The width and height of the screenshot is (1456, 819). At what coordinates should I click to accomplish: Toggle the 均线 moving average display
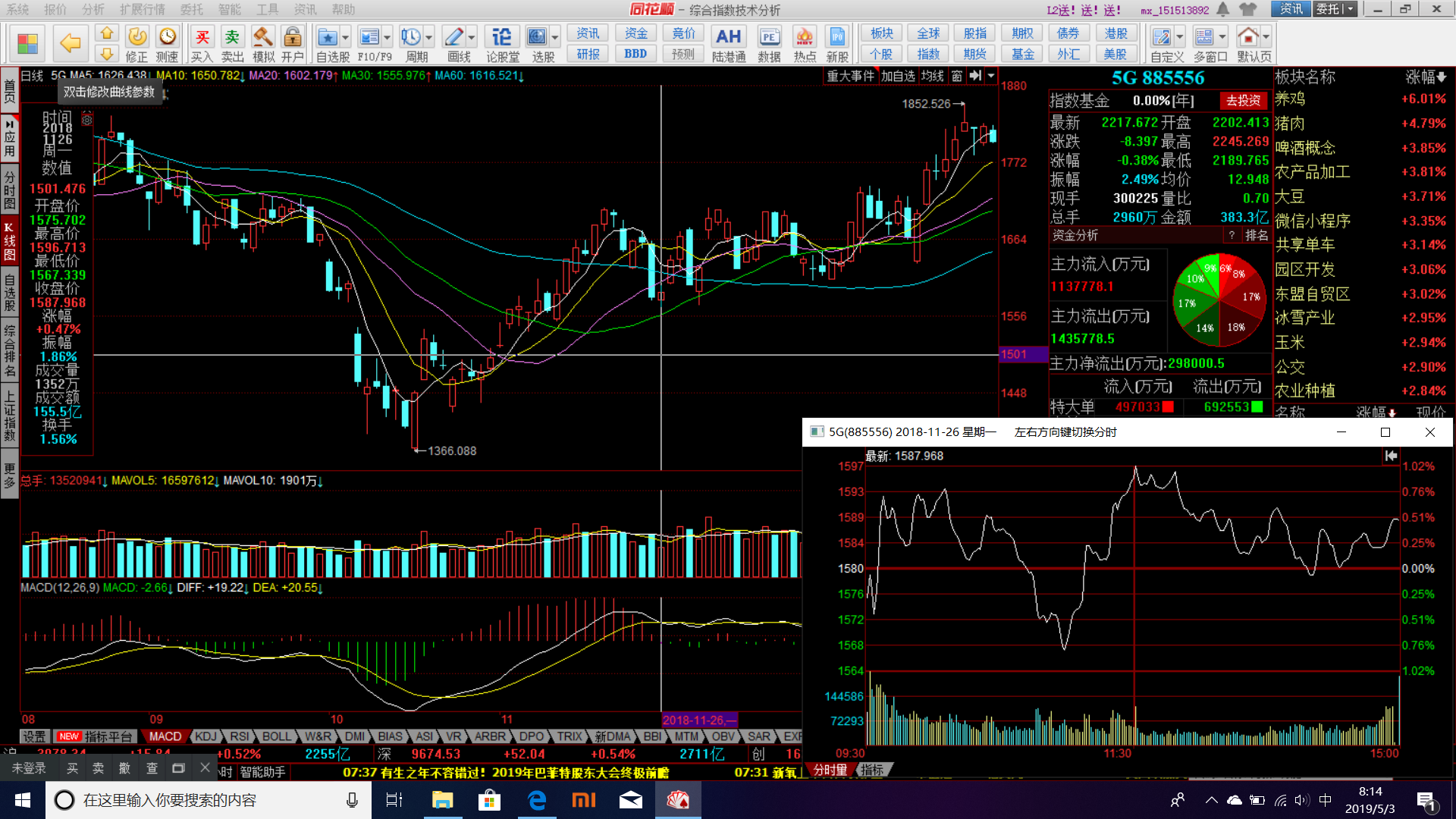click(x=932, y=76)
